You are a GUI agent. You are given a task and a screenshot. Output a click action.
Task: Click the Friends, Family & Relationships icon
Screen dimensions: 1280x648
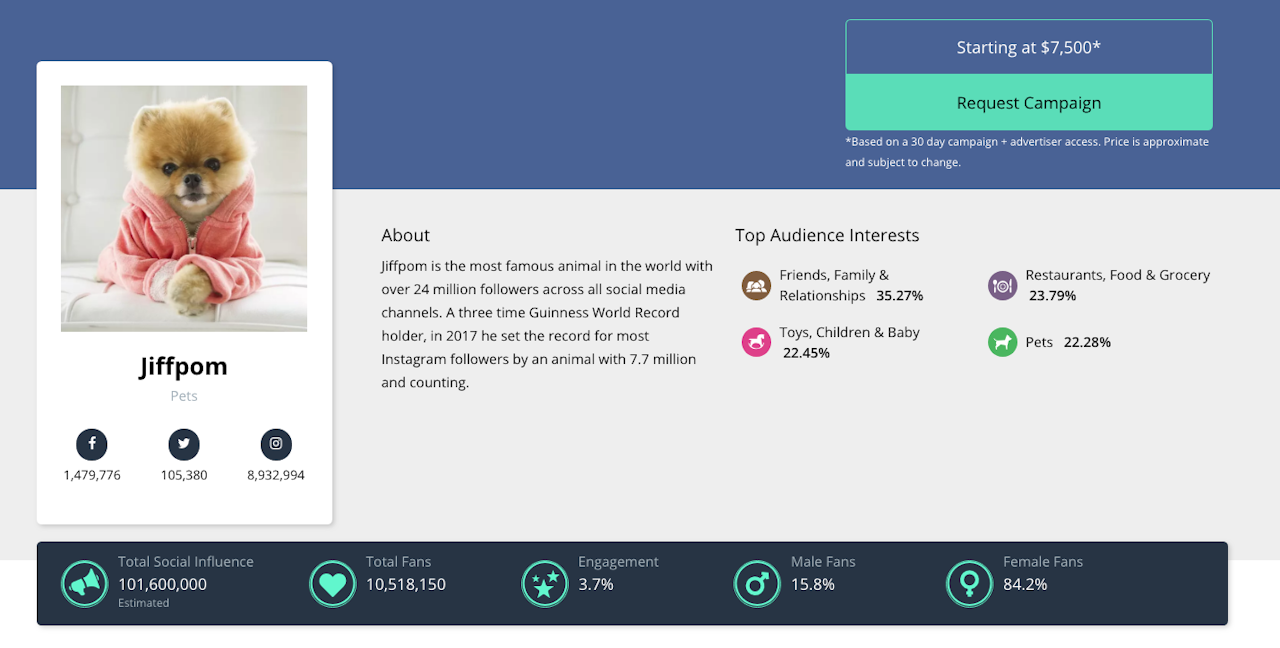click(756, 286)
